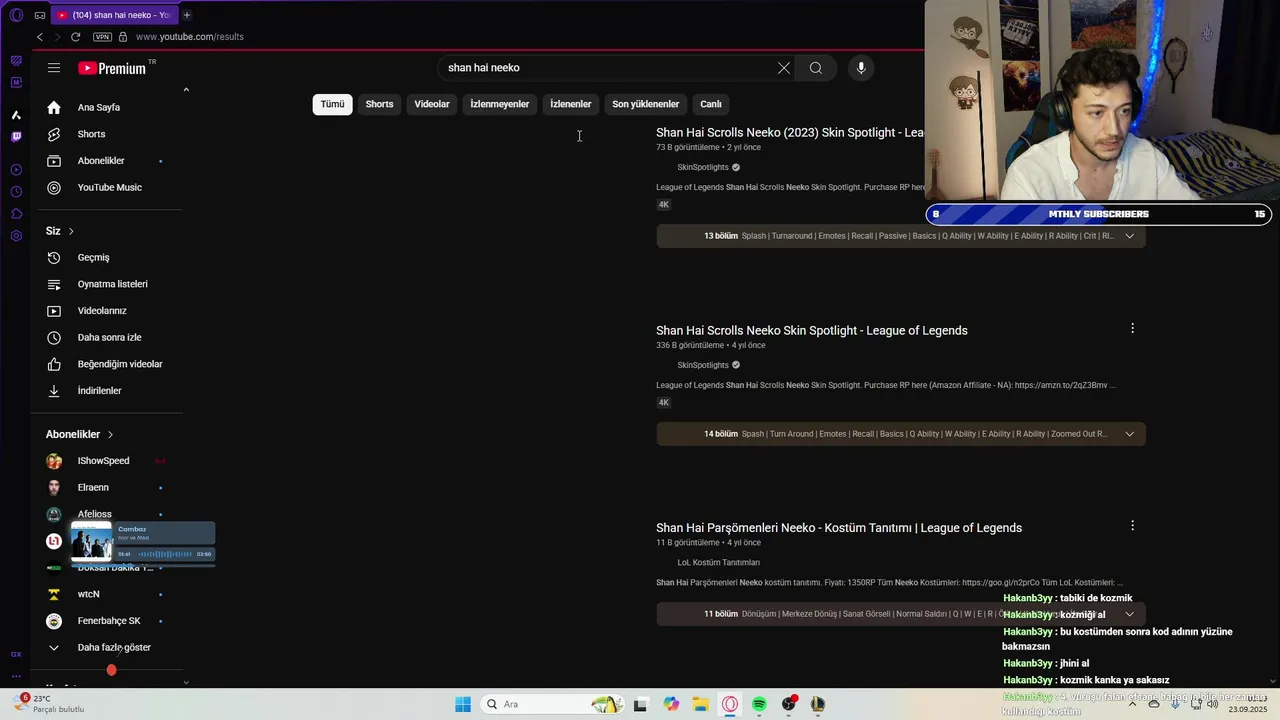Image resolution: width=1280 pixels, height=720 pixels.
Task: Open Elraenn channel subscription
Action: (93, 487)
